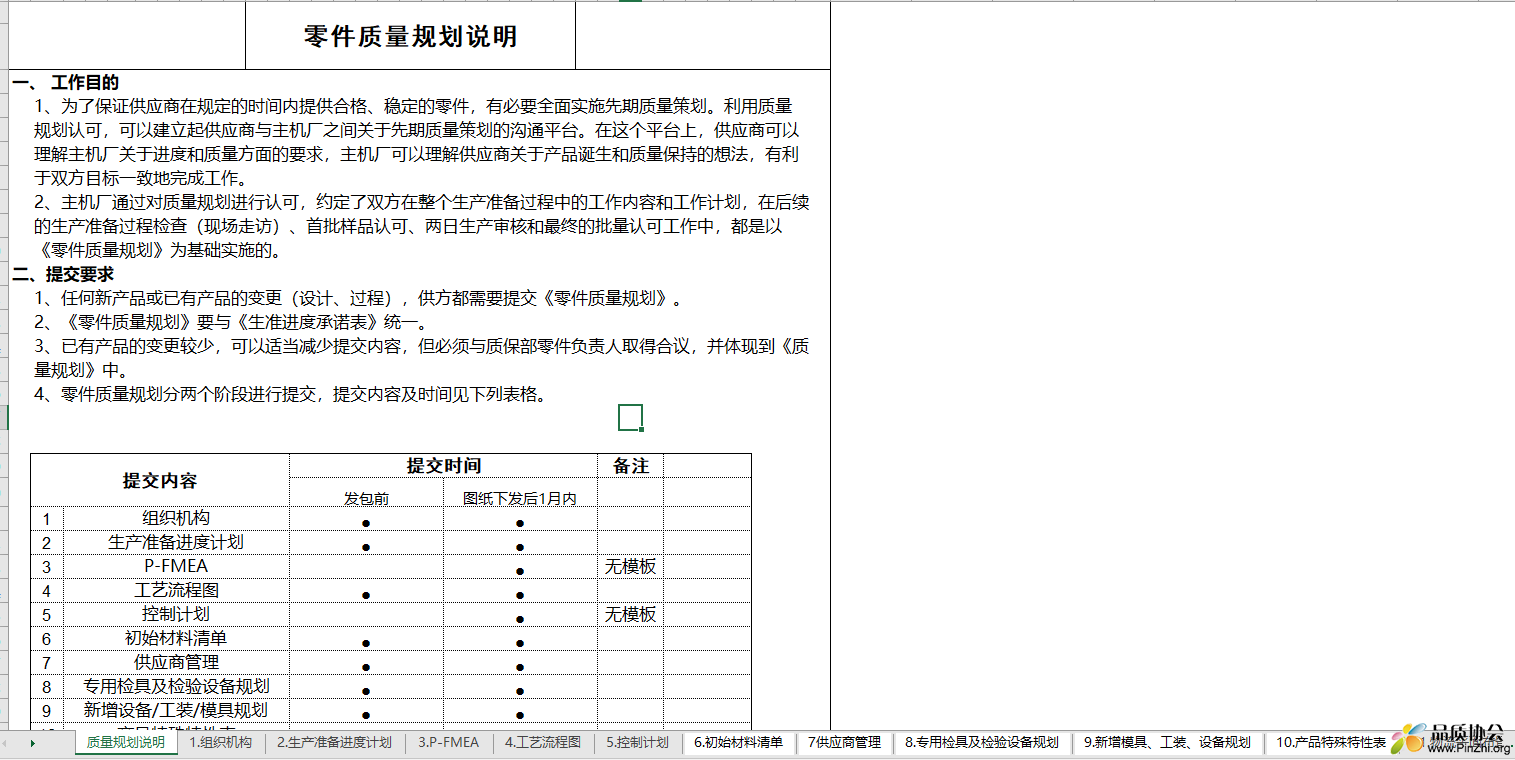Click the line starting 2、主机厂通过对质量规划
This screenshot has width=1515, height=760.
(421, 202)
